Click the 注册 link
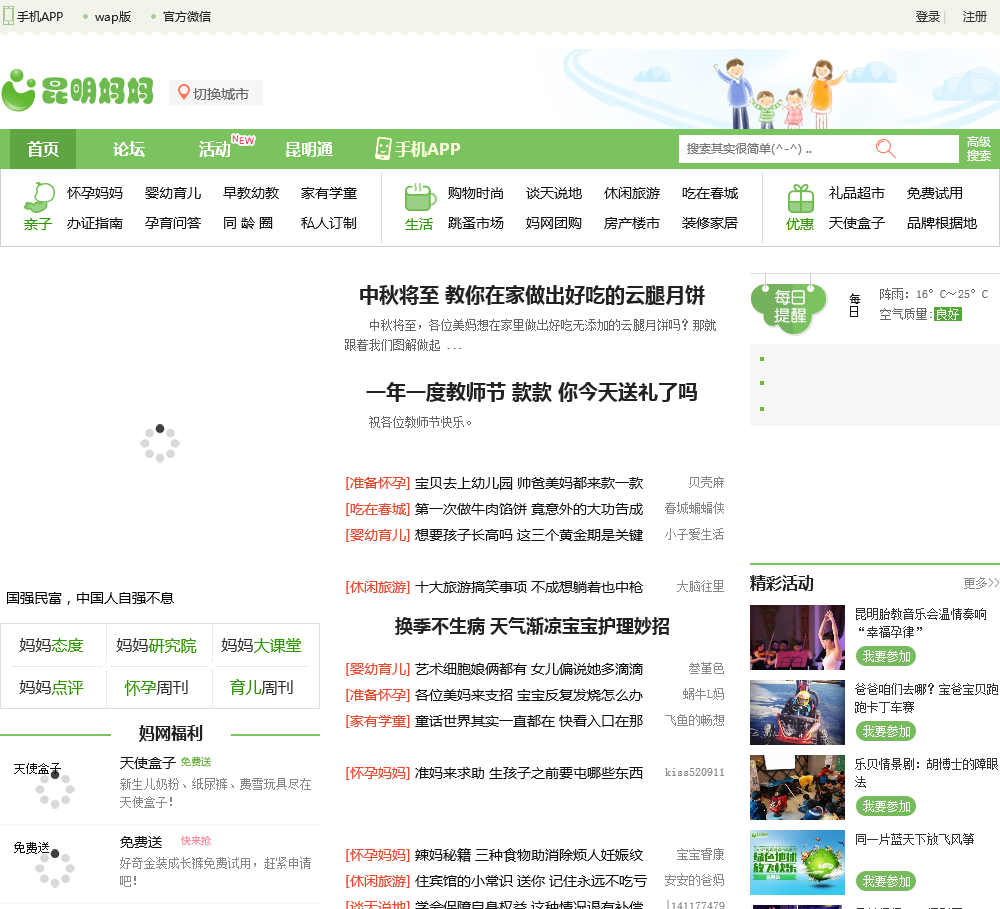The height and width of the screenshot is (909, 1000). [974, 17]
